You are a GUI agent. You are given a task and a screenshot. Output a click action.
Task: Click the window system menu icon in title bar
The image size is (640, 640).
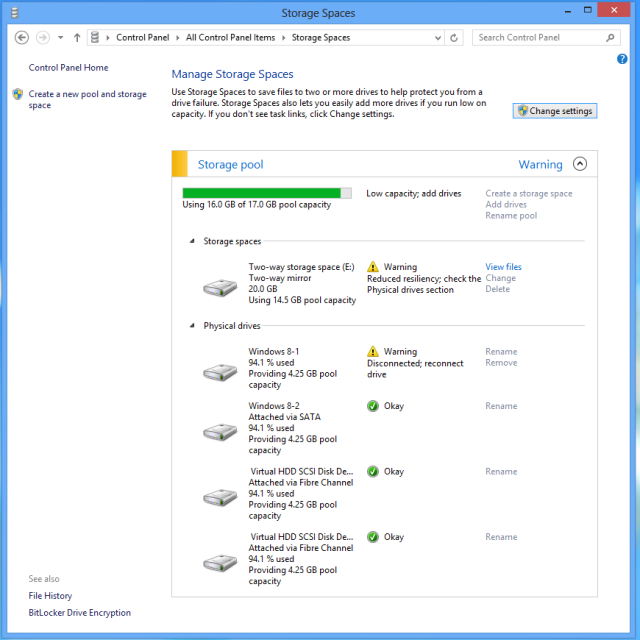point(15,13)
